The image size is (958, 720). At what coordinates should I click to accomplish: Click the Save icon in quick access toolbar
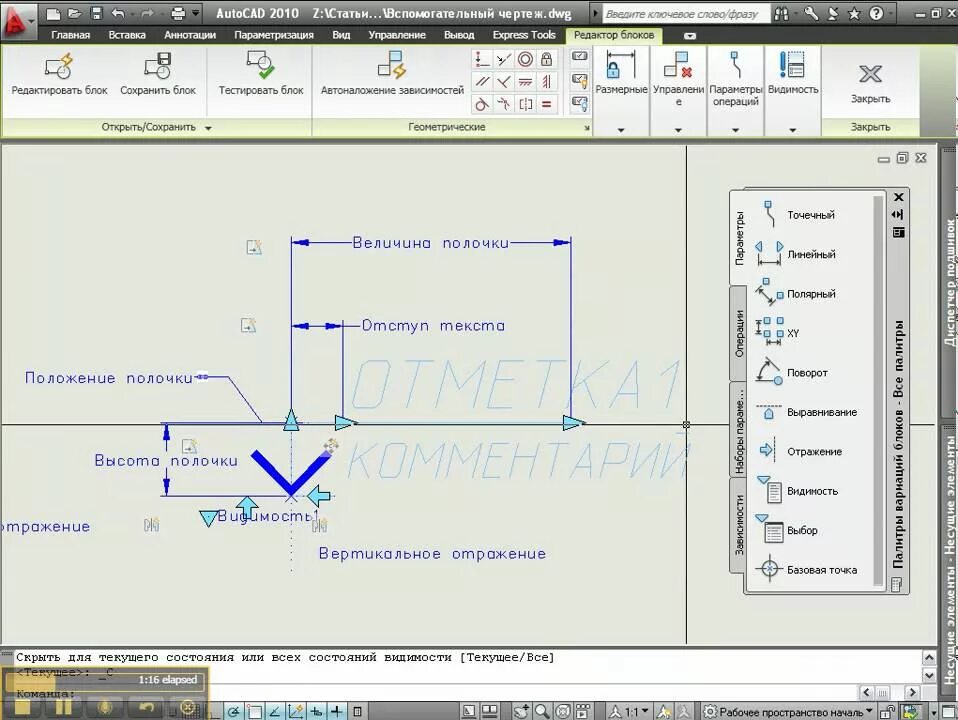pyautogui.click(x=96, y=13)
